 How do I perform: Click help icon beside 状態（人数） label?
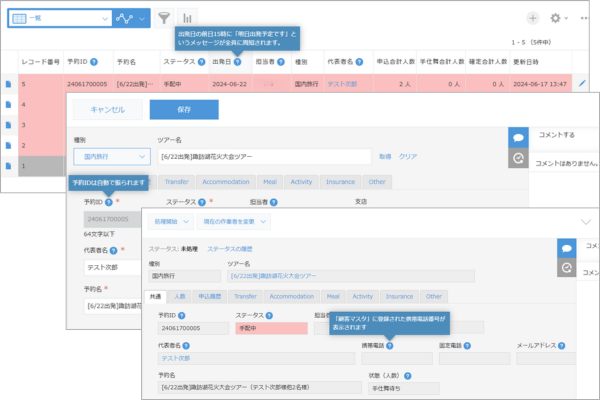coord(408,376)
